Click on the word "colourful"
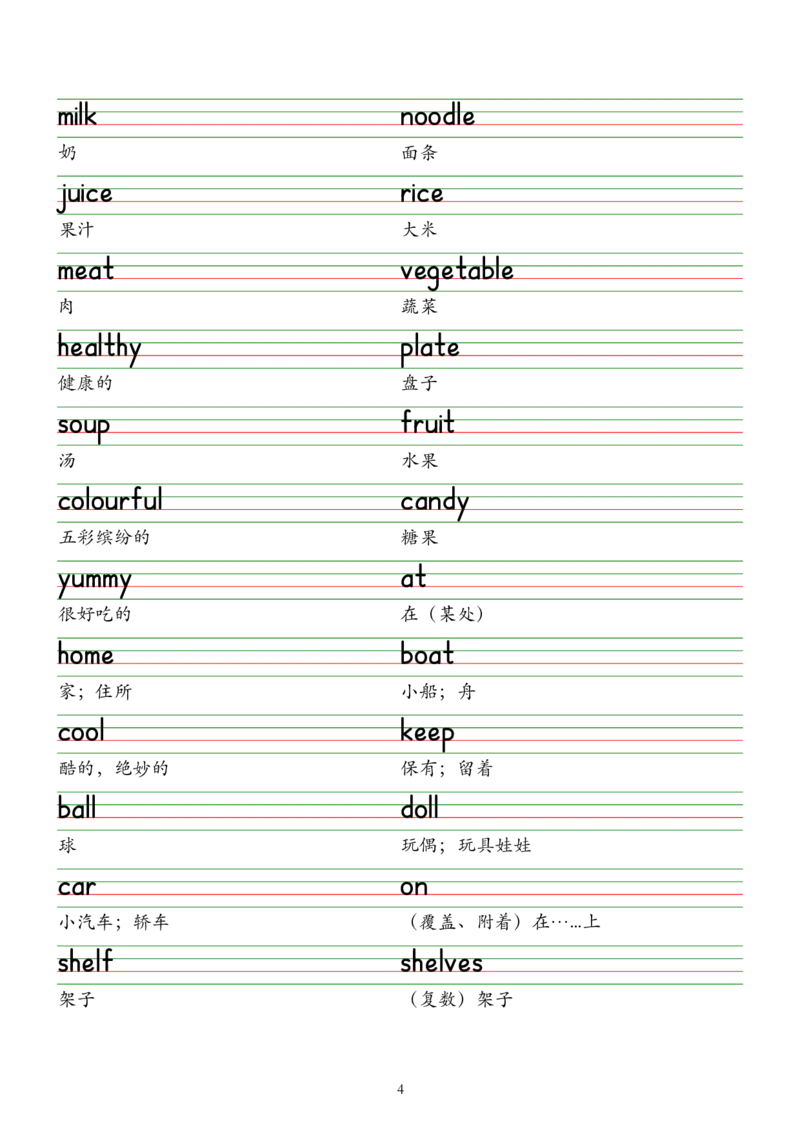This screenshot has width=800, height=1132. (x=110, y=501)
